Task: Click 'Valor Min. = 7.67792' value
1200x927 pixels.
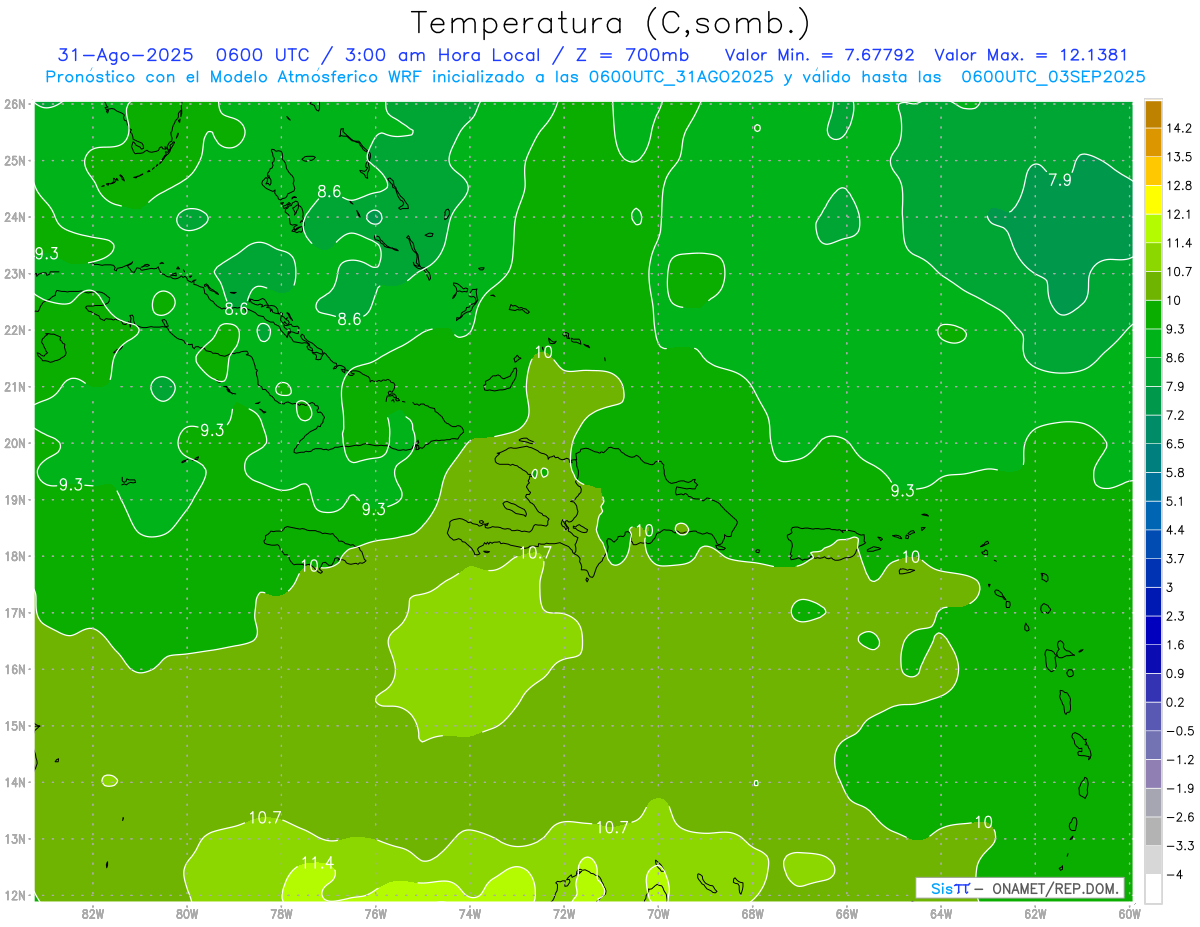Action: click(820, 55)
